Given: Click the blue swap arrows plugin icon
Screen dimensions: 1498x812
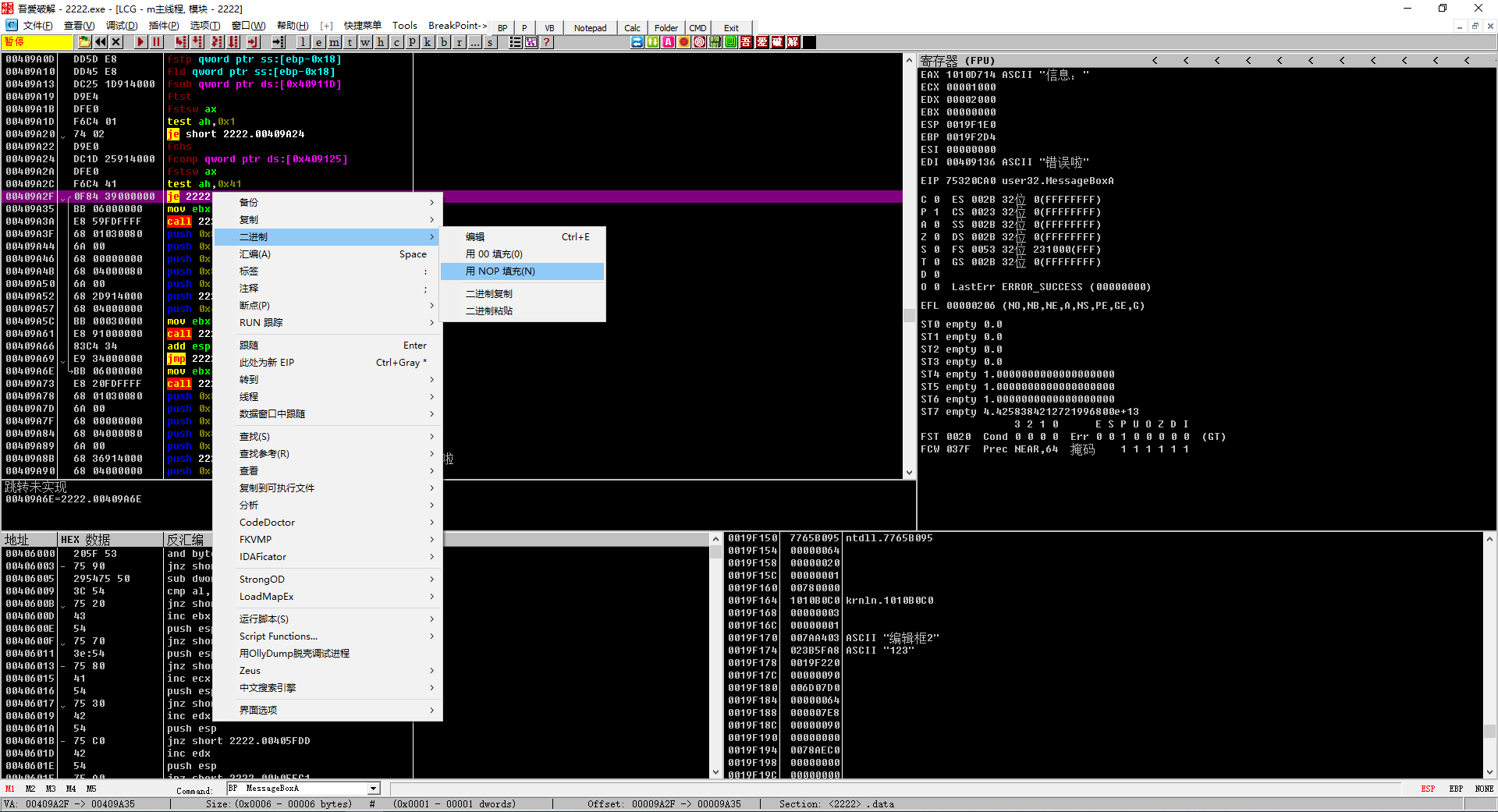Looking at the screenshot, I should pos(637,42).
